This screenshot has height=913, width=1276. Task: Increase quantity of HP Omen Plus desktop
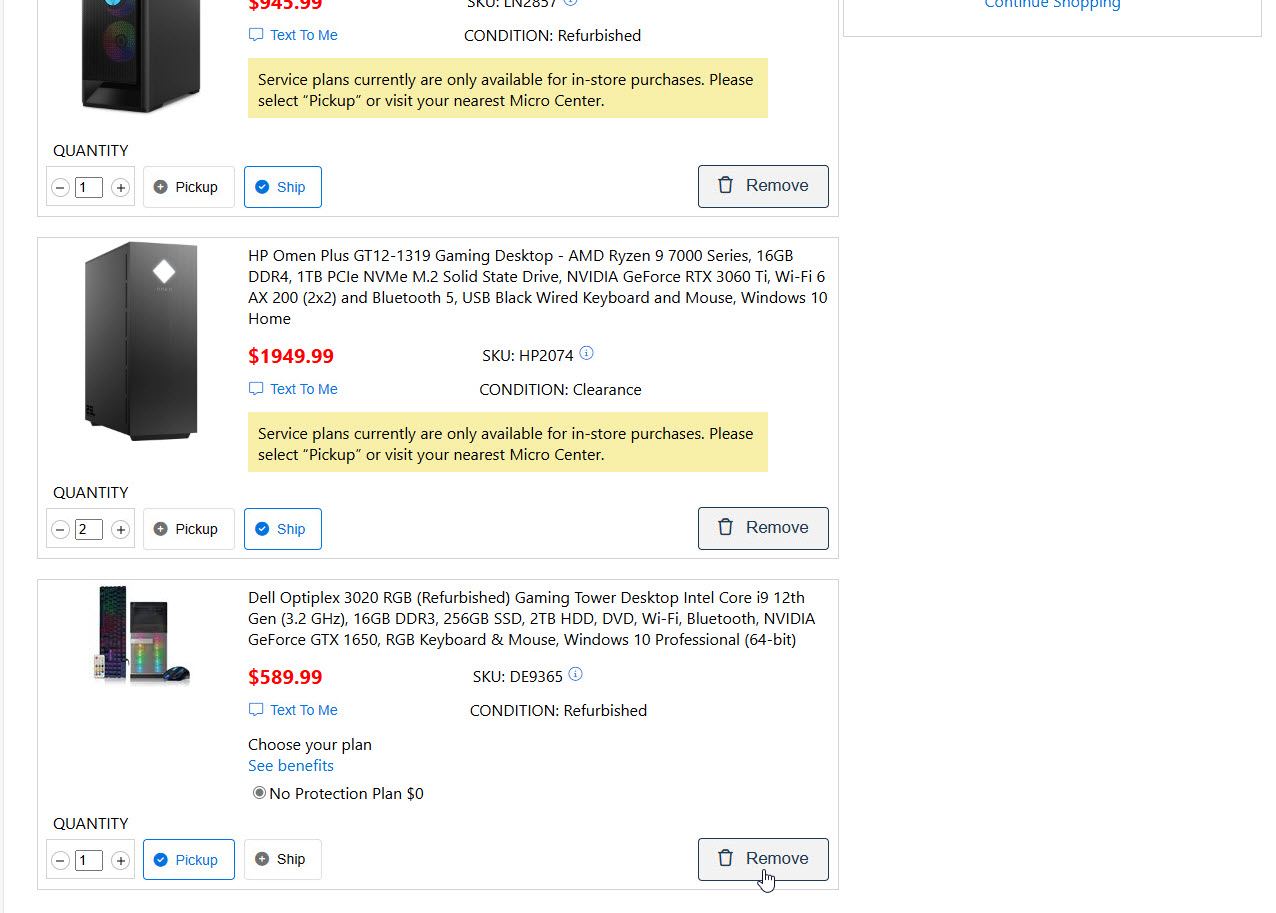click(120, 530)
